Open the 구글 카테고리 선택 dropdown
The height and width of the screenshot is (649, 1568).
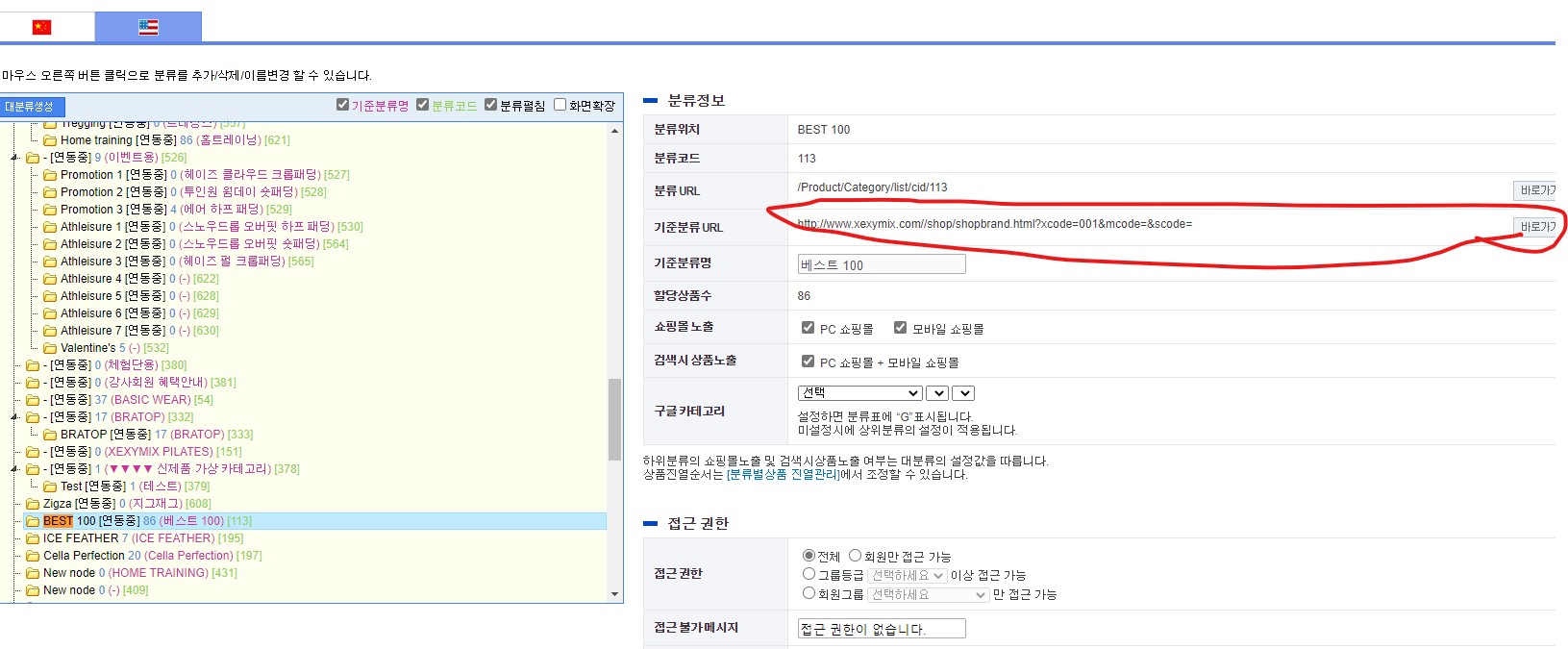(860, 393)
